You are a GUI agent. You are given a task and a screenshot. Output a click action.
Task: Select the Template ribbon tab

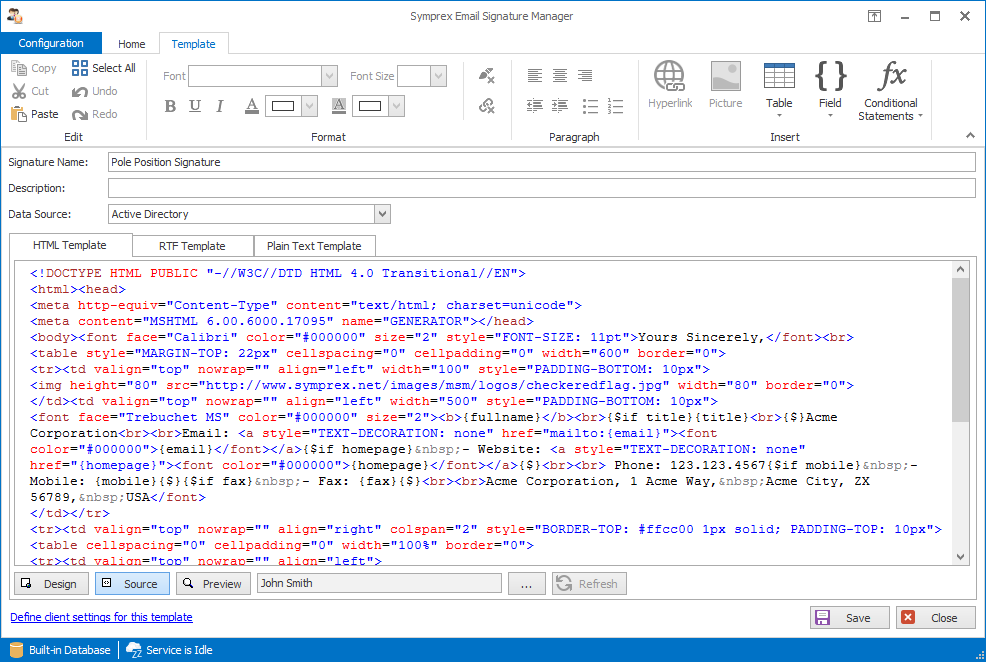pos(193,44)
